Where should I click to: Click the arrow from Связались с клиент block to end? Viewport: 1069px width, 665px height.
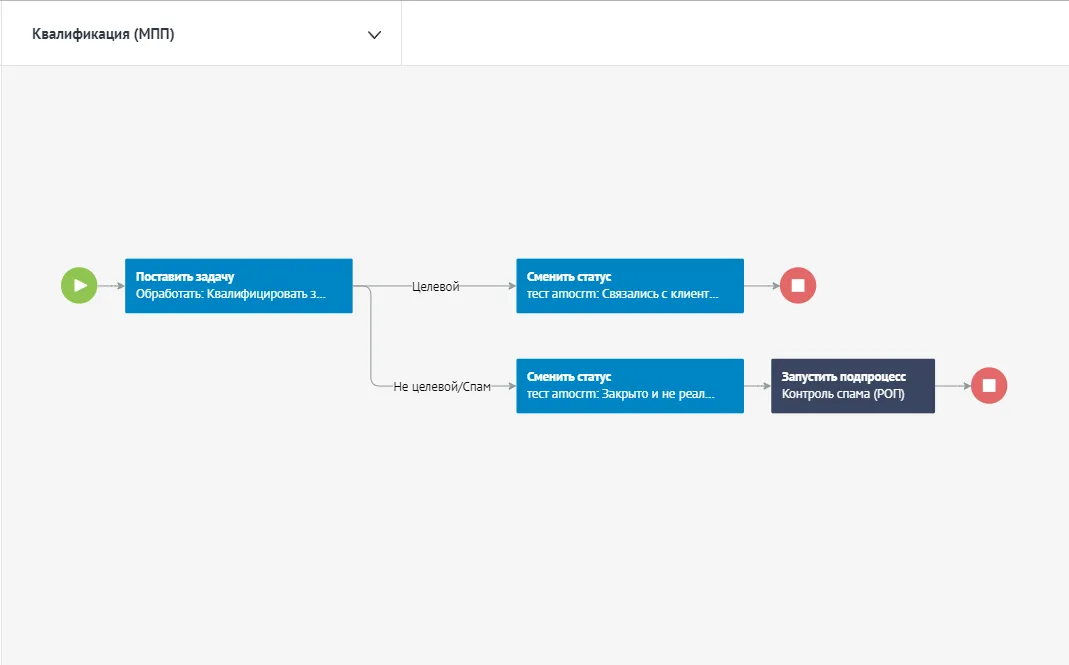point(761,286)
